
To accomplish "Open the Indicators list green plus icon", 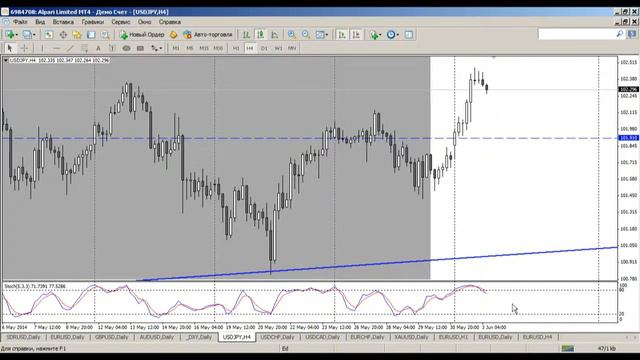I will (x=373, y=35).
